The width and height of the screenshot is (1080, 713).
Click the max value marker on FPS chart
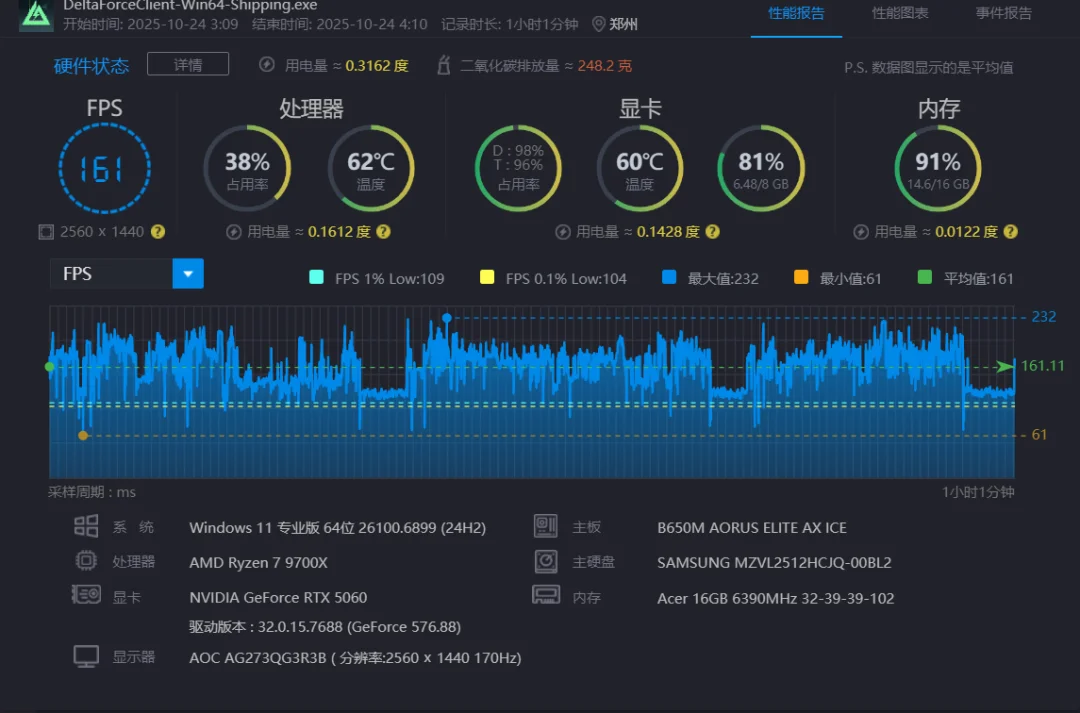447,318
